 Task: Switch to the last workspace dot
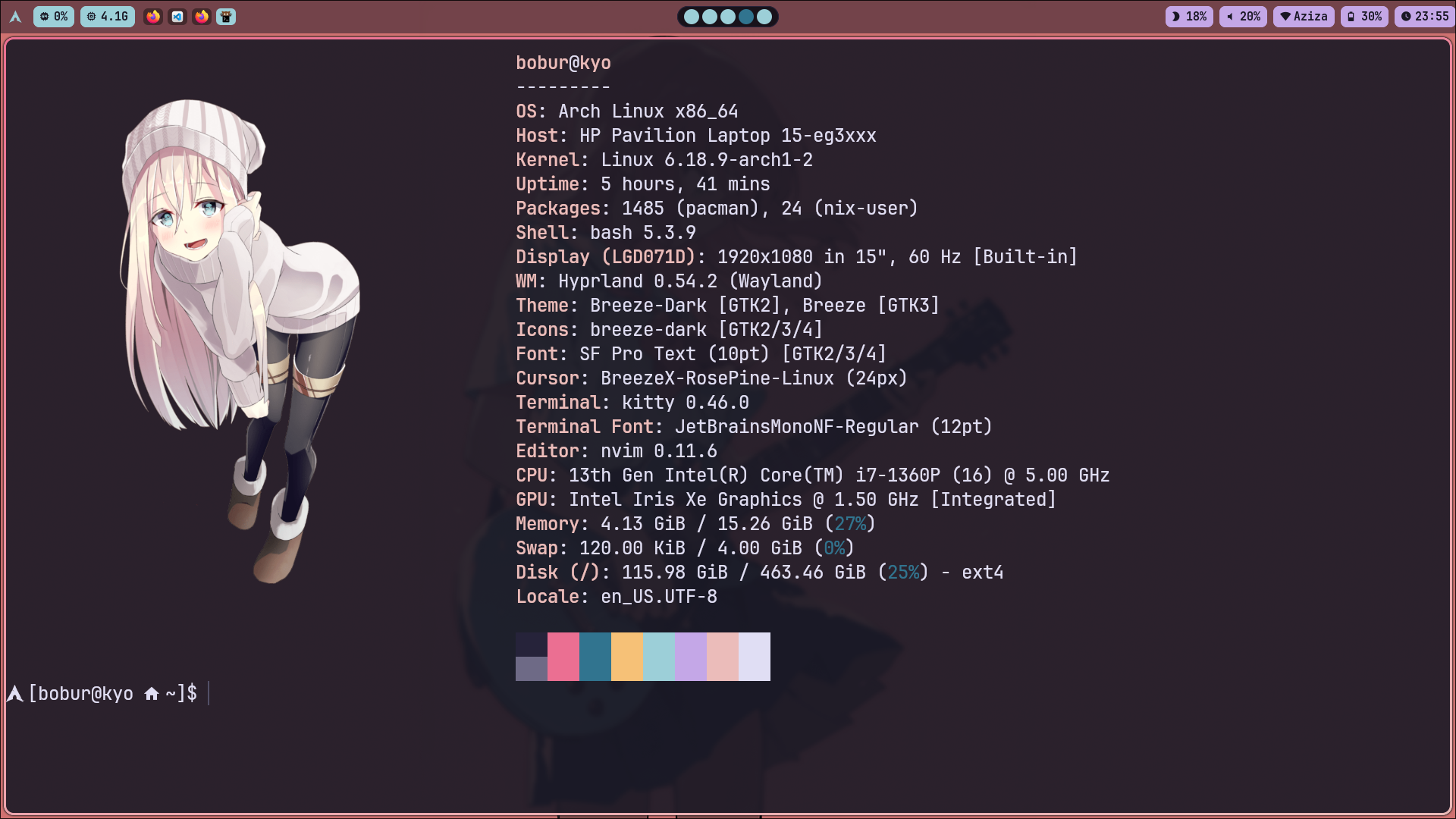tap(764, 16)
